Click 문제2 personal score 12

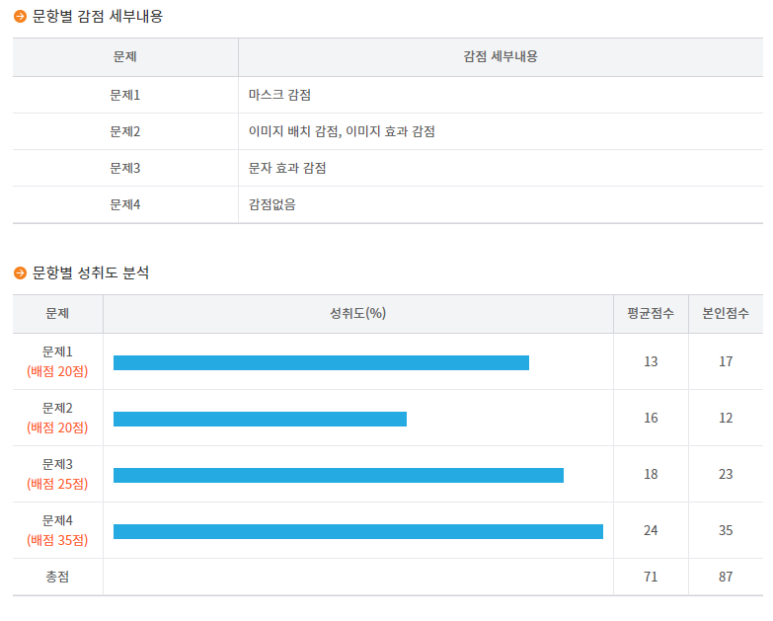click(x=726, y=418)
